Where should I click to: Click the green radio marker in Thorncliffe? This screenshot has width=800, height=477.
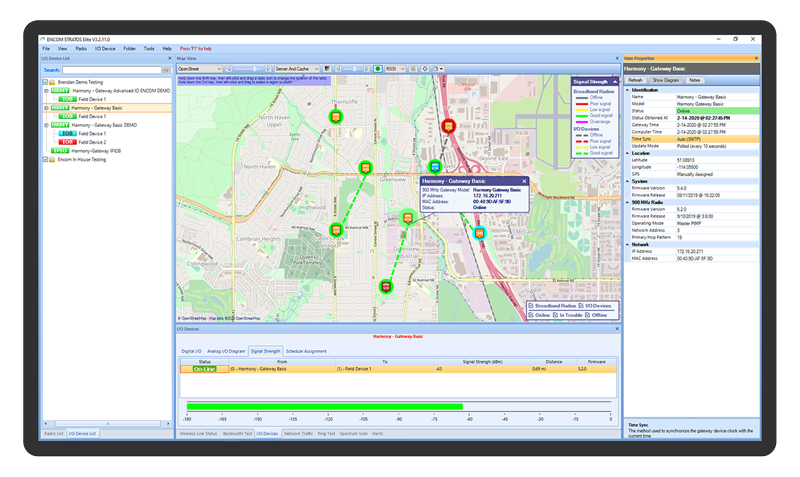tap(335, 117)
